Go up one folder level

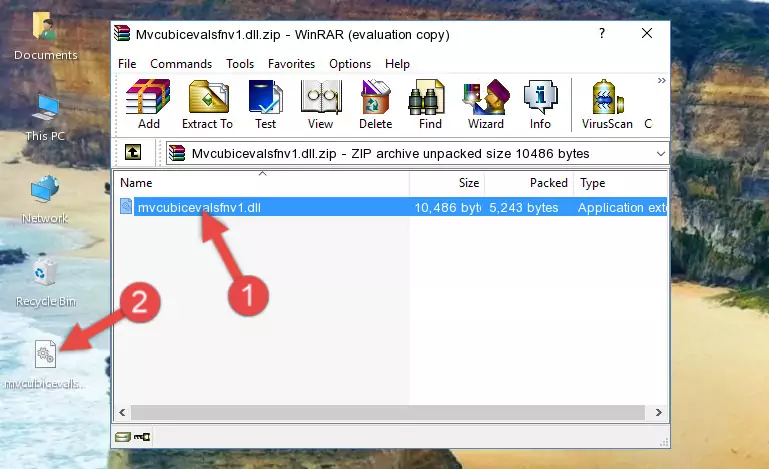[133, 153]
